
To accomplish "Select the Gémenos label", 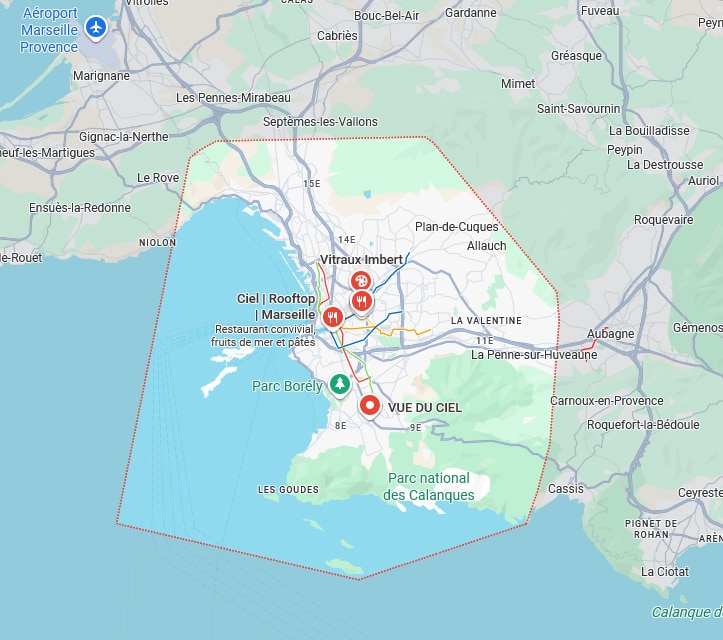I will 698,328.
